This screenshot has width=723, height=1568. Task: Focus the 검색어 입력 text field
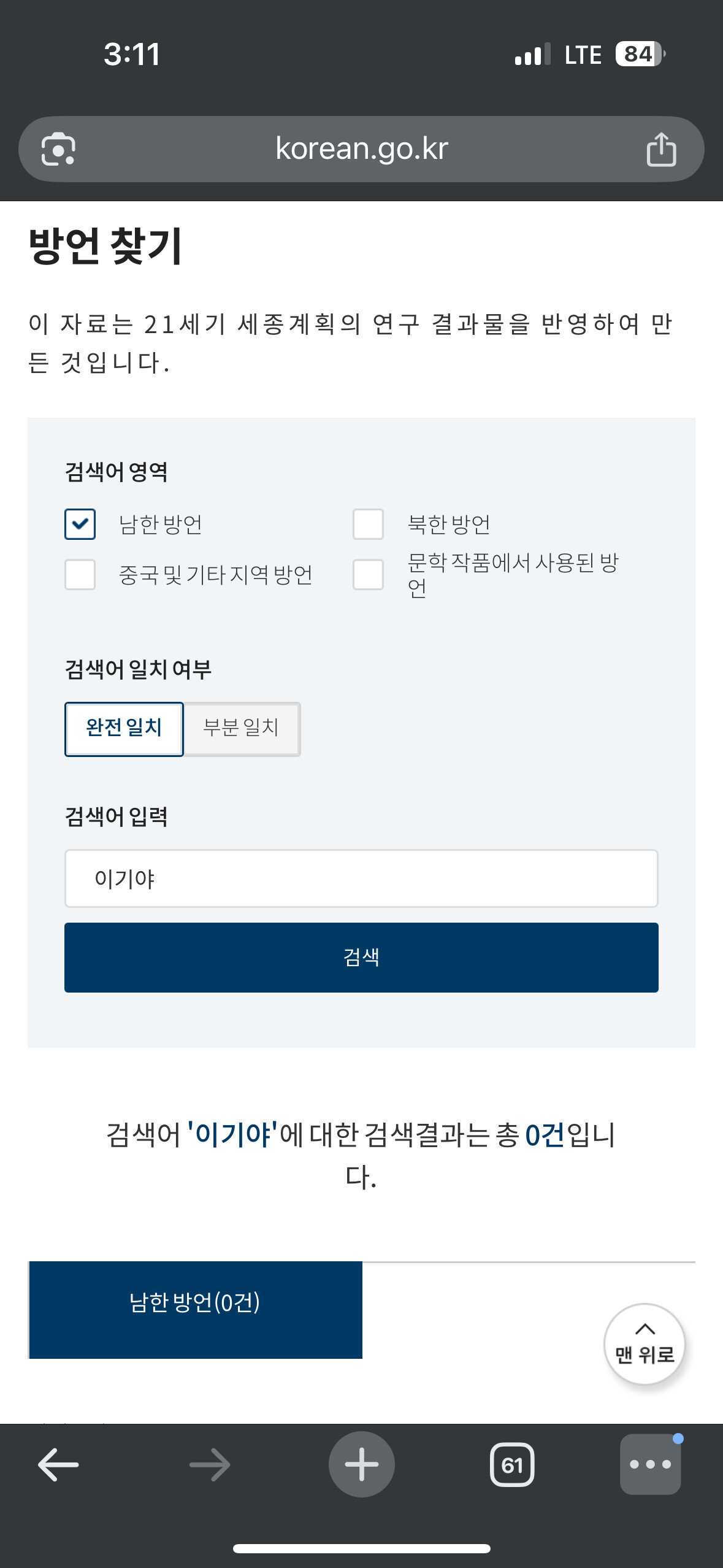[x=361, y=878]
